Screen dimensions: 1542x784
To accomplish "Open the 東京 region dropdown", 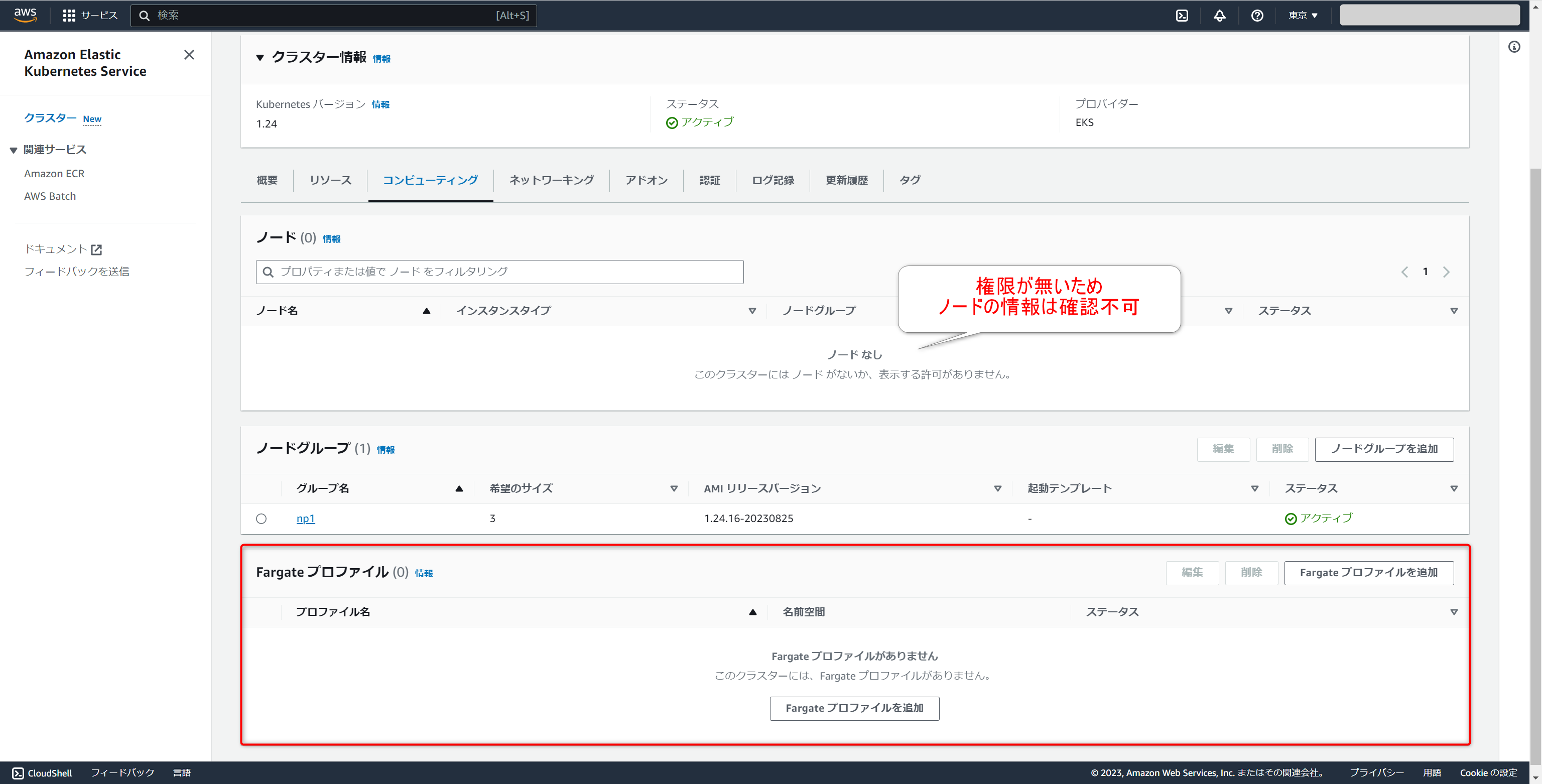I will (x=1303, y=16).
